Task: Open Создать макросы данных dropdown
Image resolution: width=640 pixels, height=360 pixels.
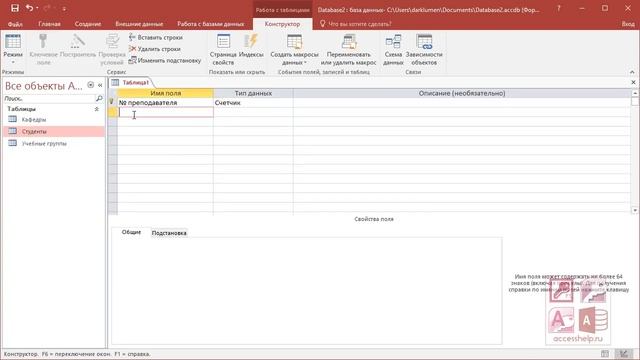Action: (294, 50)
